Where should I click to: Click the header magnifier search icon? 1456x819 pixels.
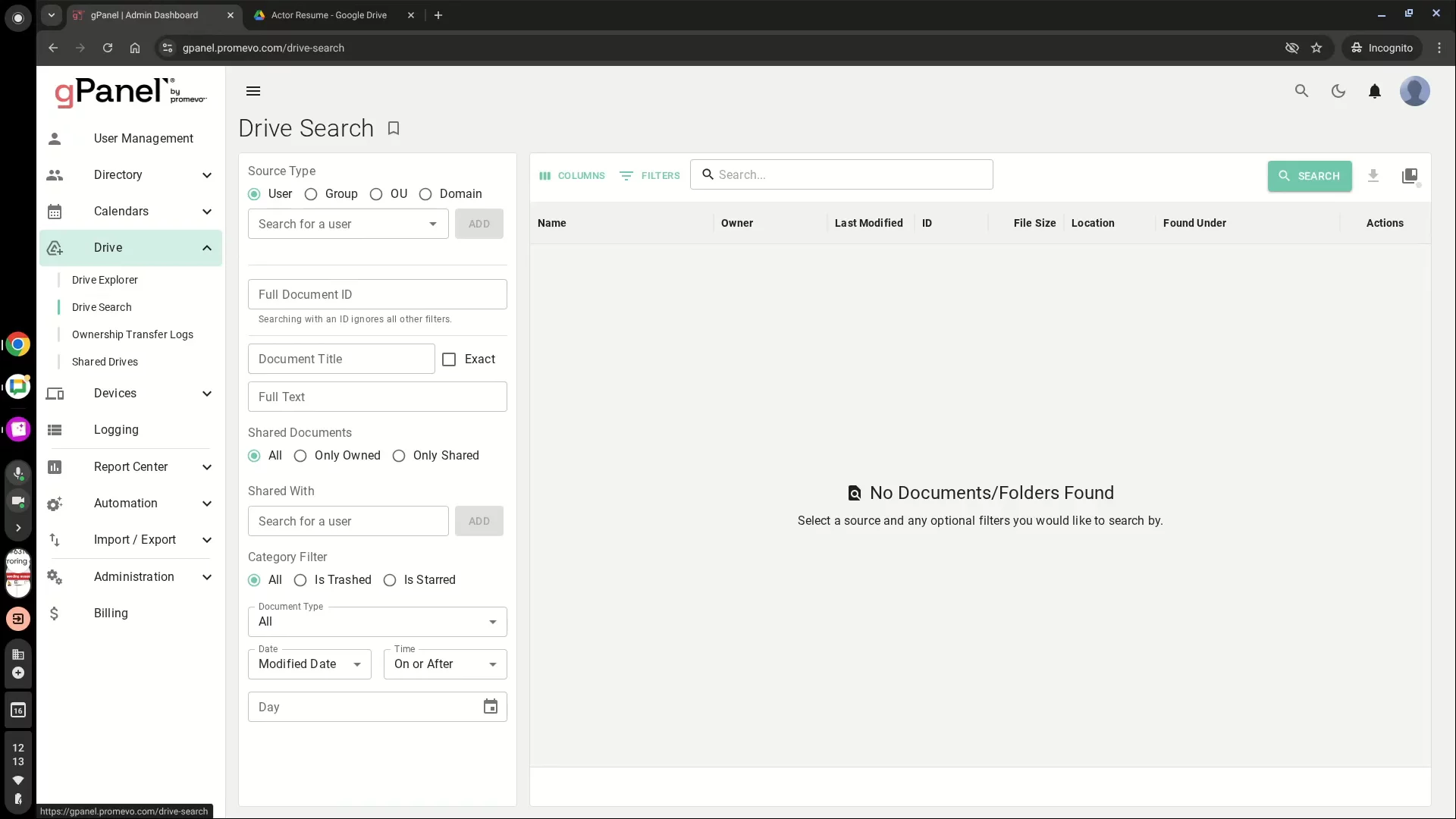click(x=1301, y=91)
